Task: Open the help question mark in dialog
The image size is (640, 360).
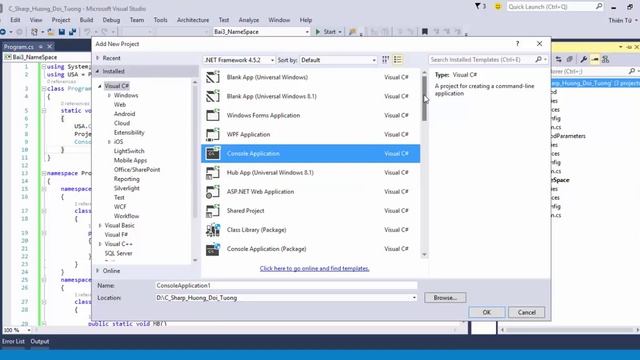Action: pos(517,44)
